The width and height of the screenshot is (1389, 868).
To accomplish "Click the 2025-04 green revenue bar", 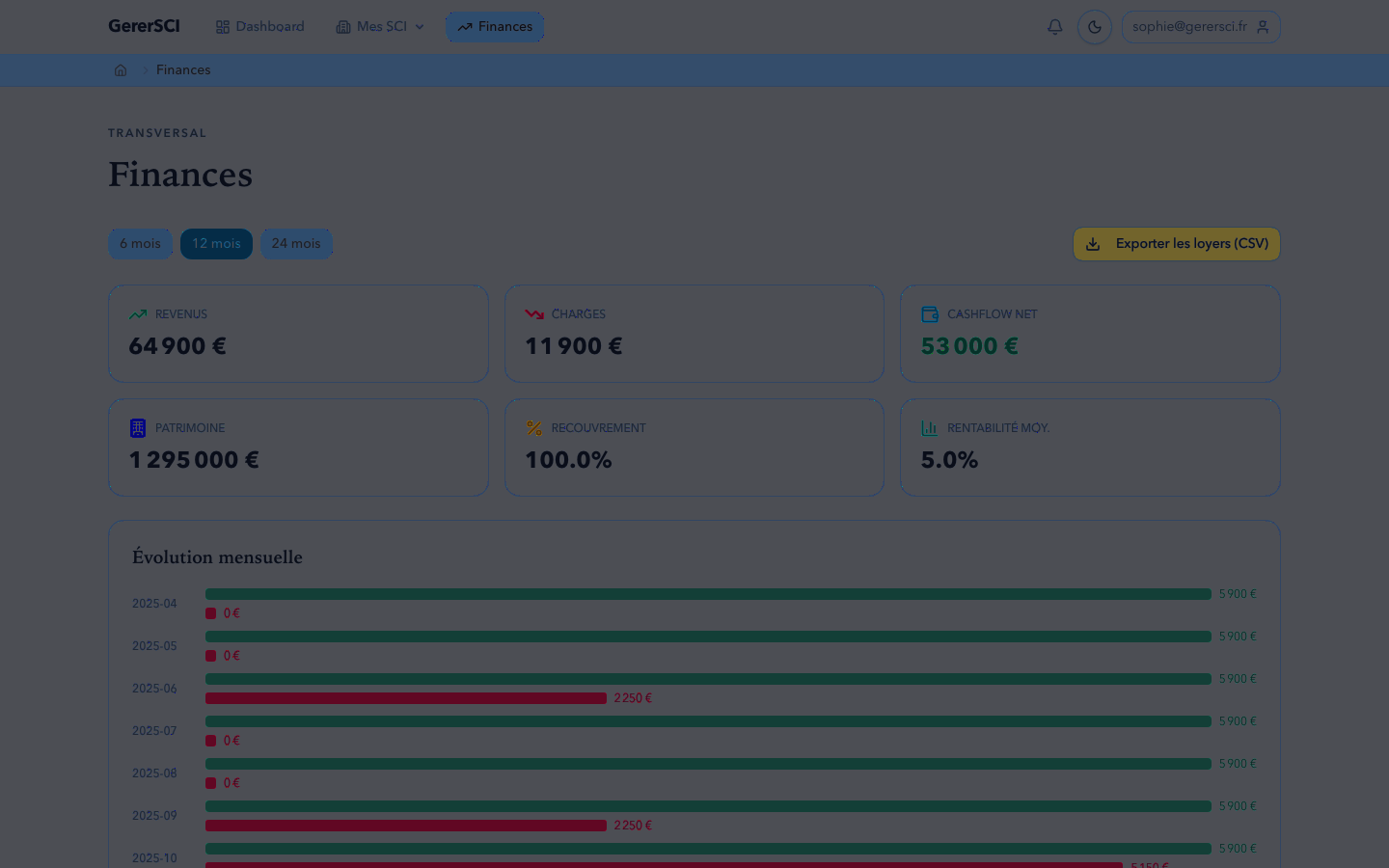I will tap(708, 594).
